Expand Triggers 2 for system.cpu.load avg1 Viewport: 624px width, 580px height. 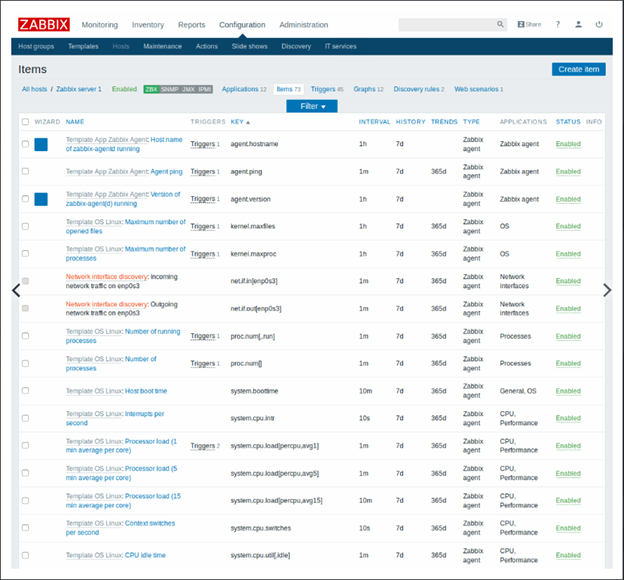[x=203, y=446]
